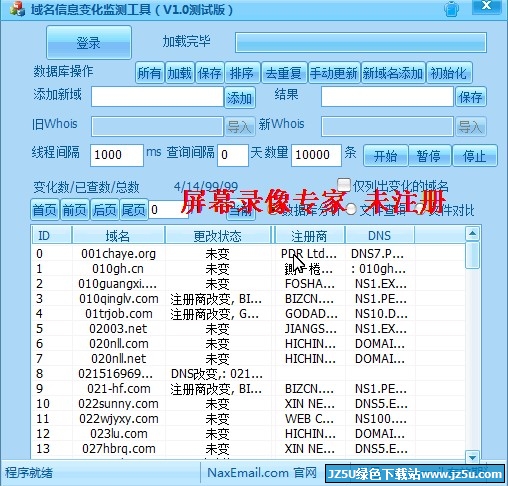The width and height of the screenshot is (508, 486).
Task: Select the 010gh.cn row
Action: click(248, 269)
